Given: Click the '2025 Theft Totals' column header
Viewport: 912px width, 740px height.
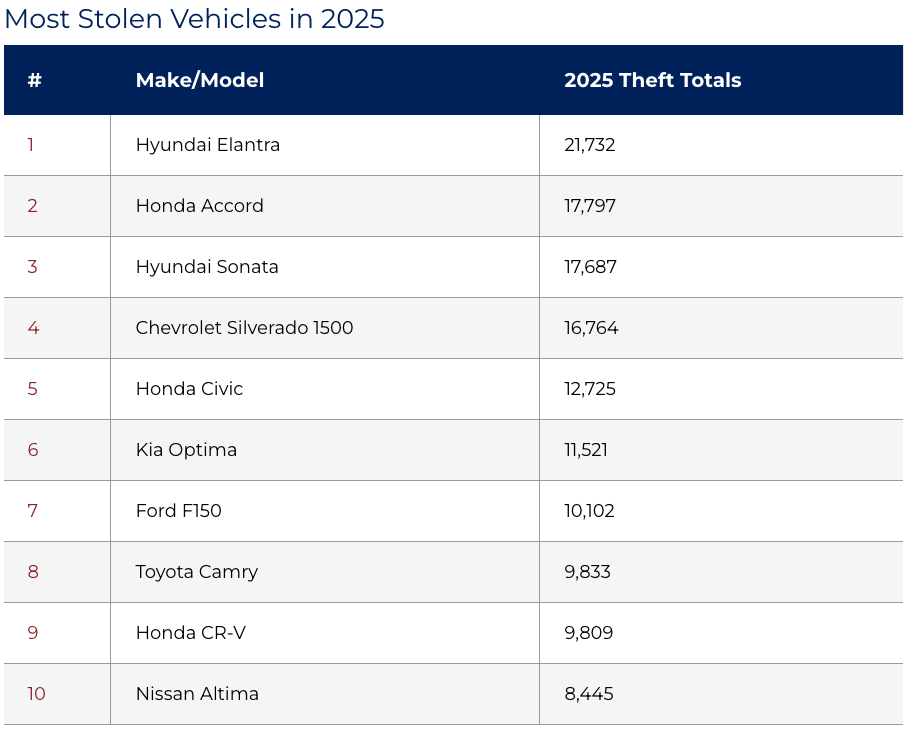Looking at the screenshot, I should coord(652,80).
